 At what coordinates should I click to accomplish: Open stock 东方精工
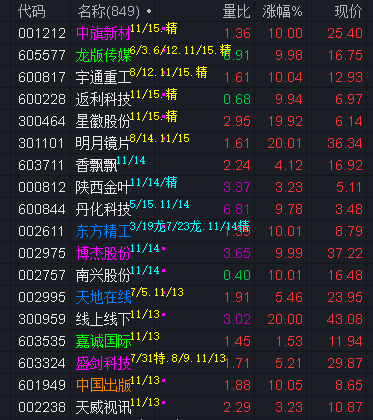click(103, 231)
